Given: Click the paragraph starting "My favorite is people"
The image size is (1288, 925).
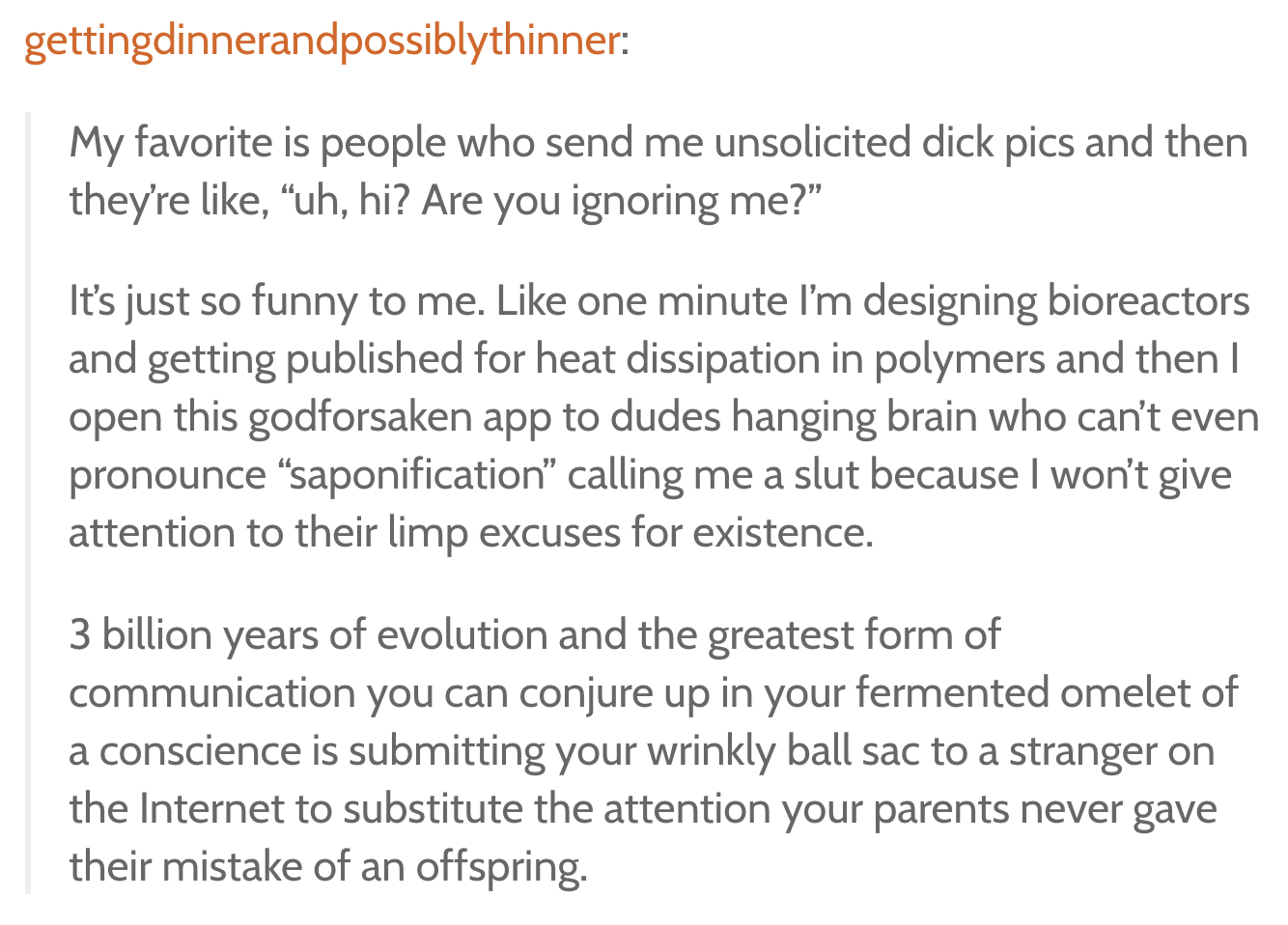Looking at the screenshot, I should click(658, 171).
